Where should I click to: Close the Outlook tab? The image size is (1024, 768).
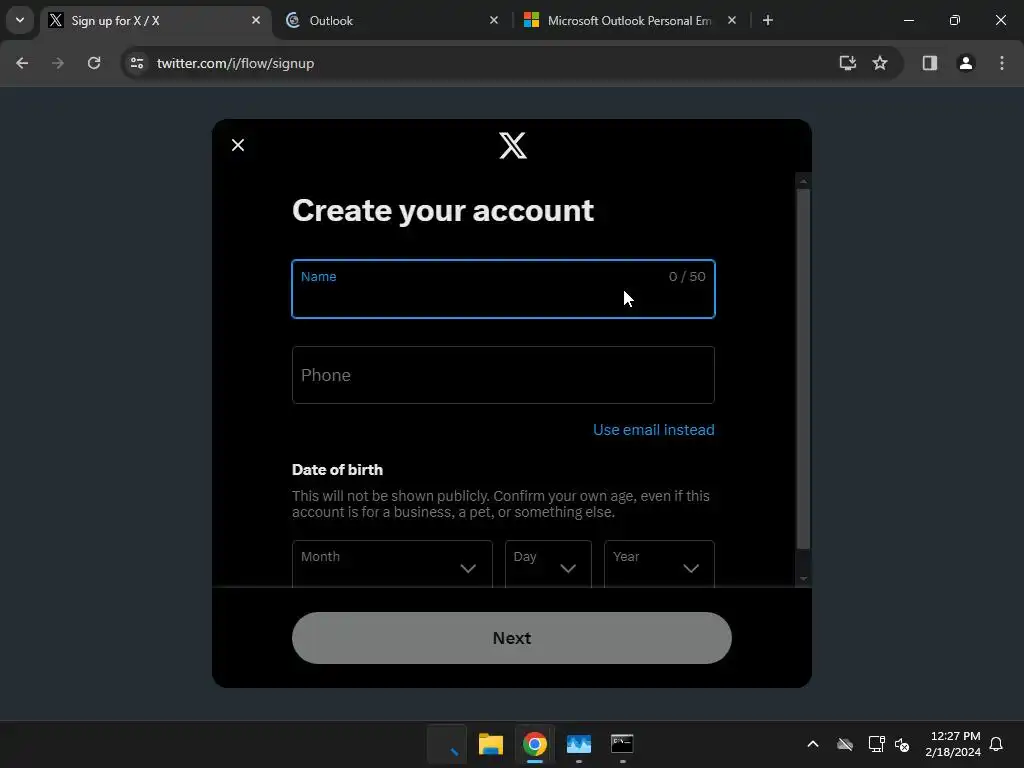pos(494,20)
